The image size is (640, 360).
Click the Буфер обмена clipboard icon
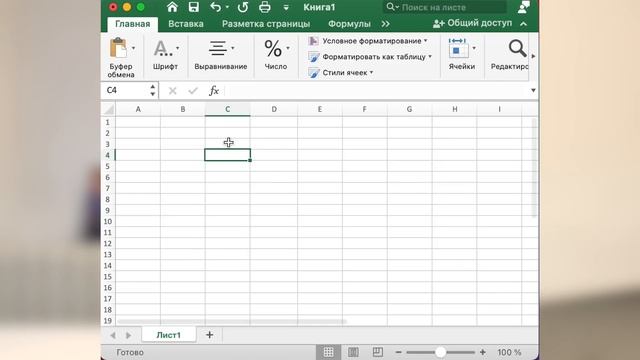(118, 48)
